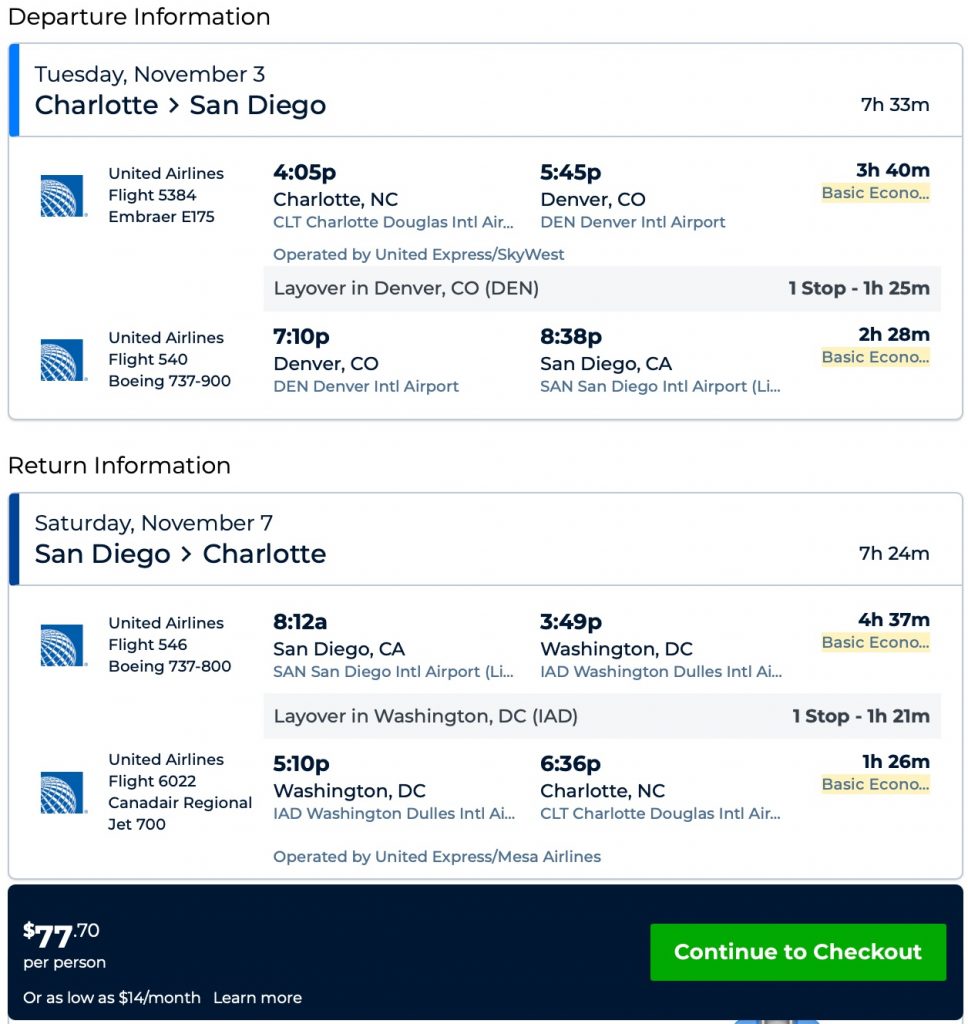The height and width of the screenshot is (1024, 968).
Task: Select DEN Denver Intl Airport arrival link
Action: tap(633, 222)
